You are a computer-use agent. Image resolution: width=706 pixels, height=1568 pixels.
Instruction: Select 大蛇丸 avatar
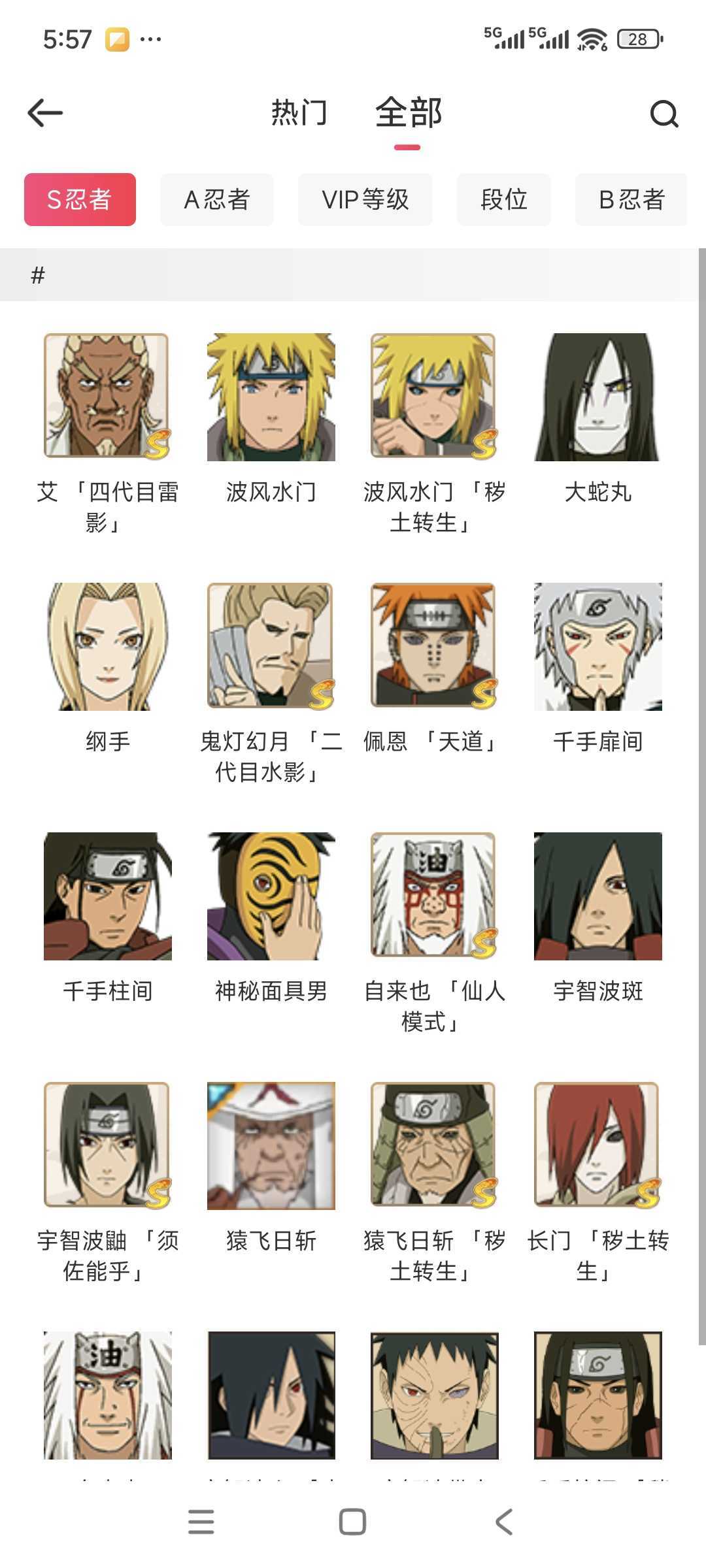[597, 397]
